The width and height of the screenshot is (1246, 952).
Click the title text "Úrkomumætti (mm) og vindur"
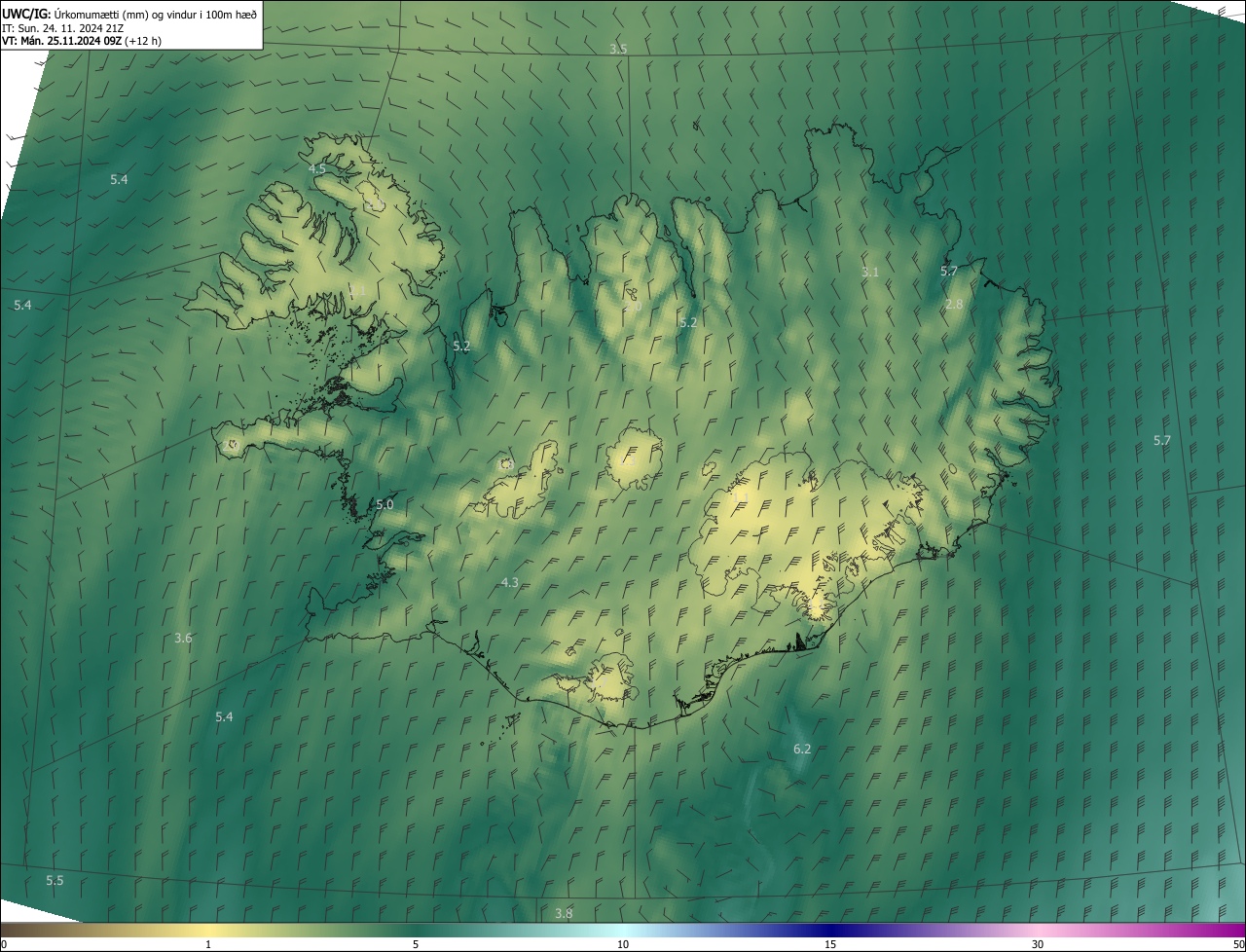[x=124, y=14]
